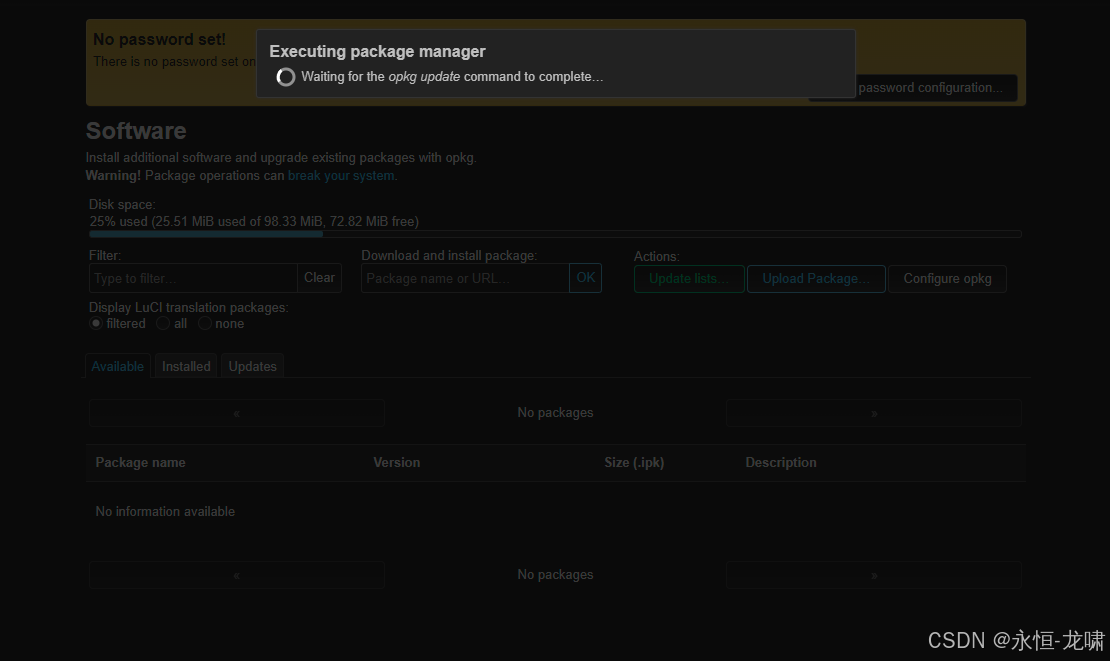1110x661 pixels.
Task: Click the Upload Package button
Action: [x=816, y=279]
